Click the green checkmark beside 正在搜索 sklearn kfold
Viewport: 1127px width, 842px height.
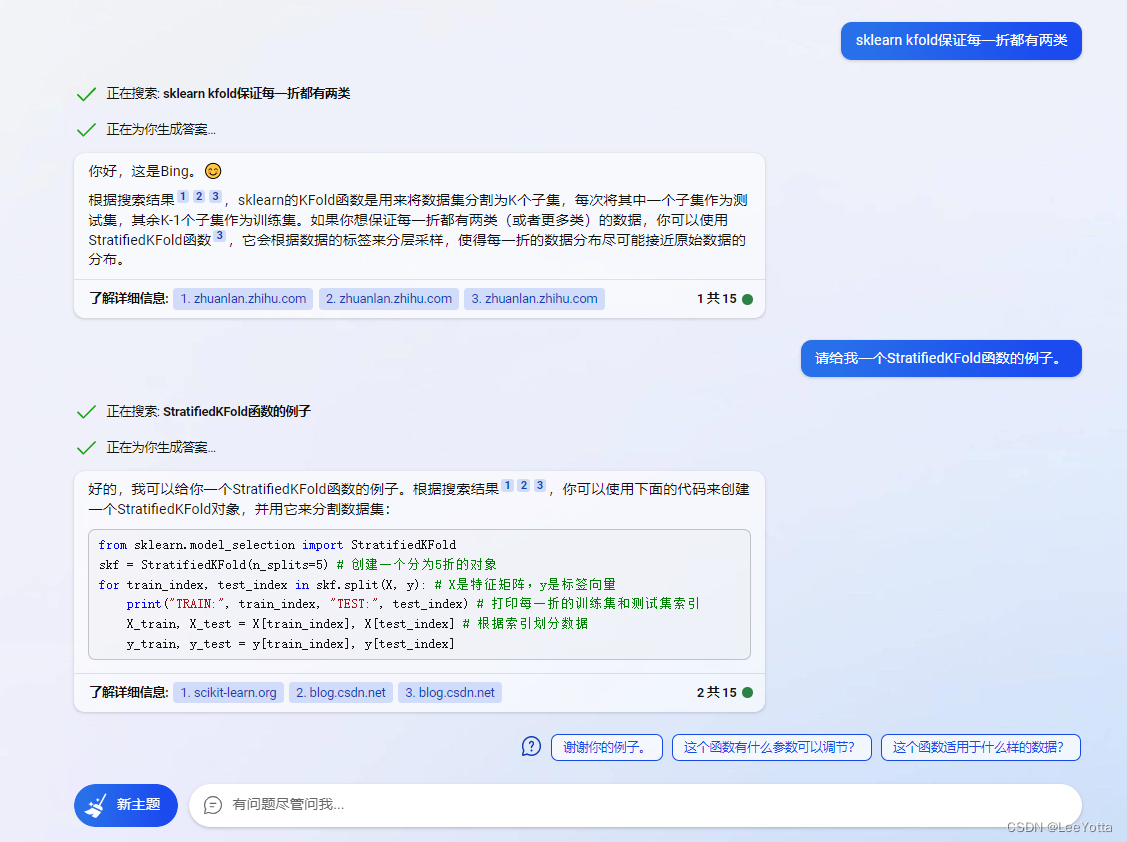coord(85,94)
